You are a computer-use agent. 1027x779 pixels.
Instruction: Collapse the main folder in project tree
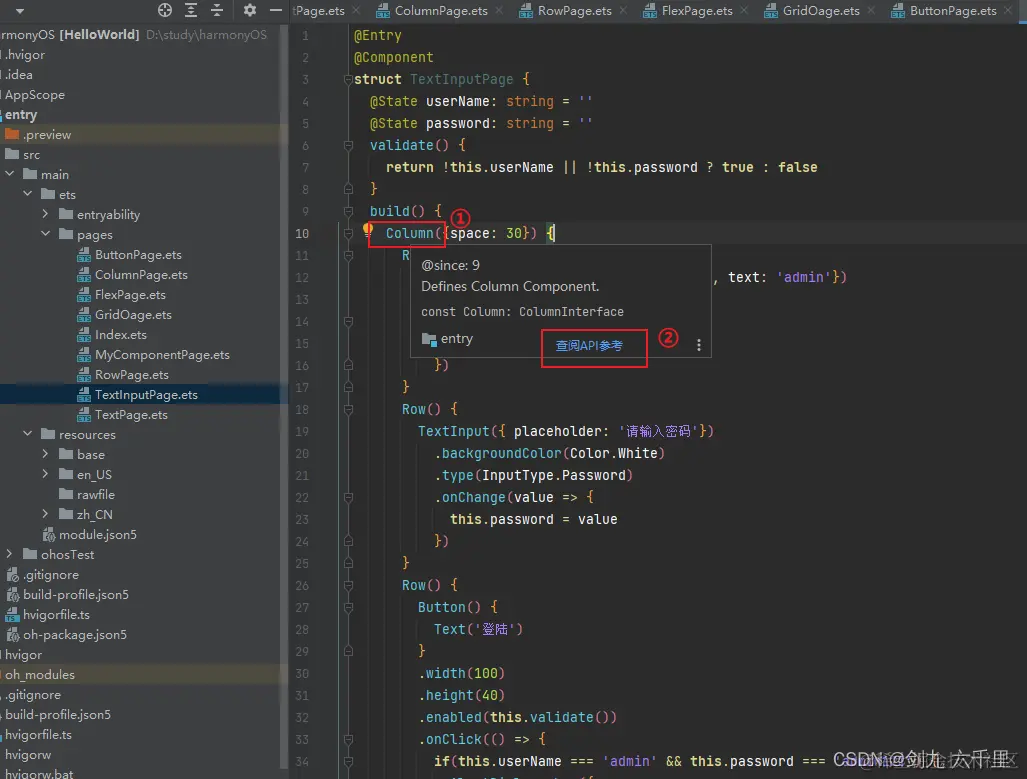(x=10, y=174)
